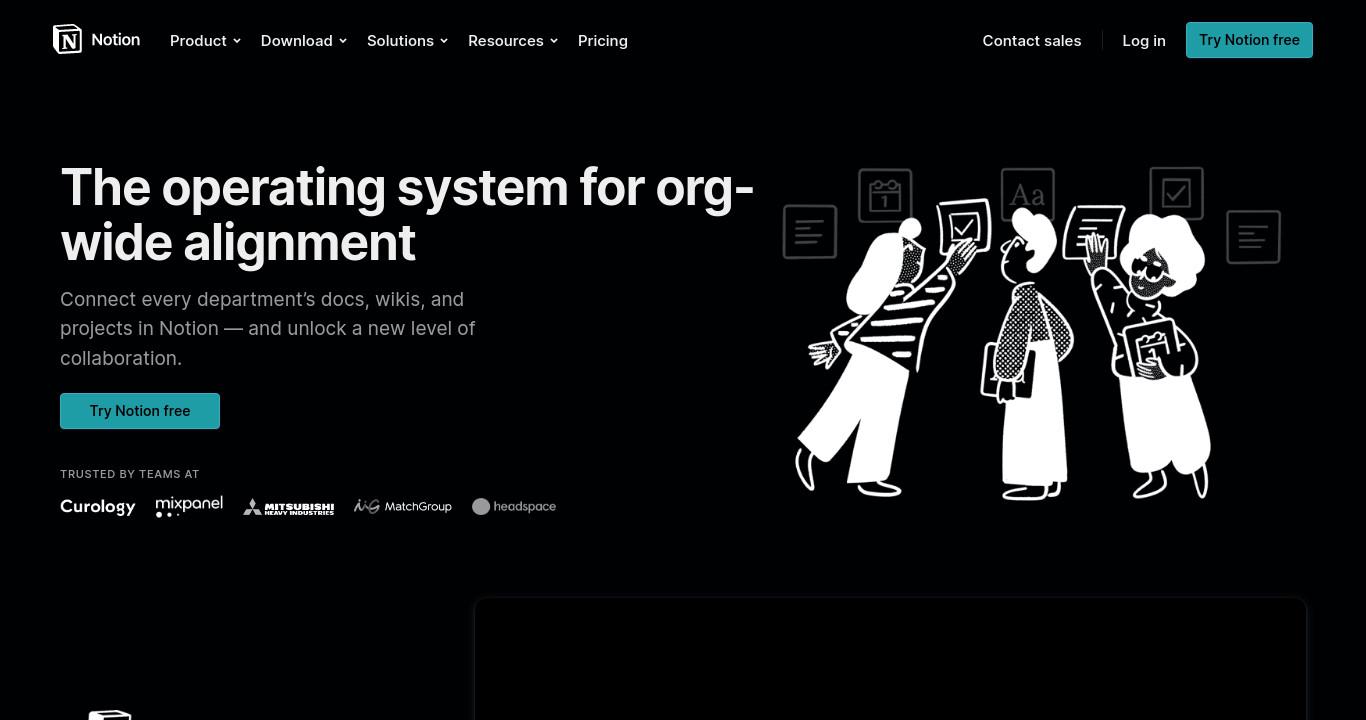1366x720 pixels.
Task: Click the document card touched by right figure
Action: coord(1094,231)
